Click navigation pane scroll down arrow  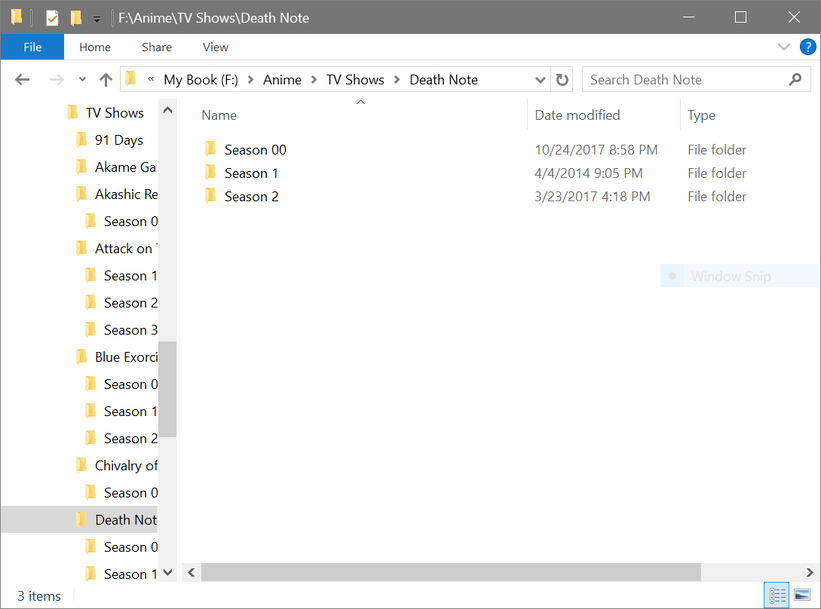point(168,573)
